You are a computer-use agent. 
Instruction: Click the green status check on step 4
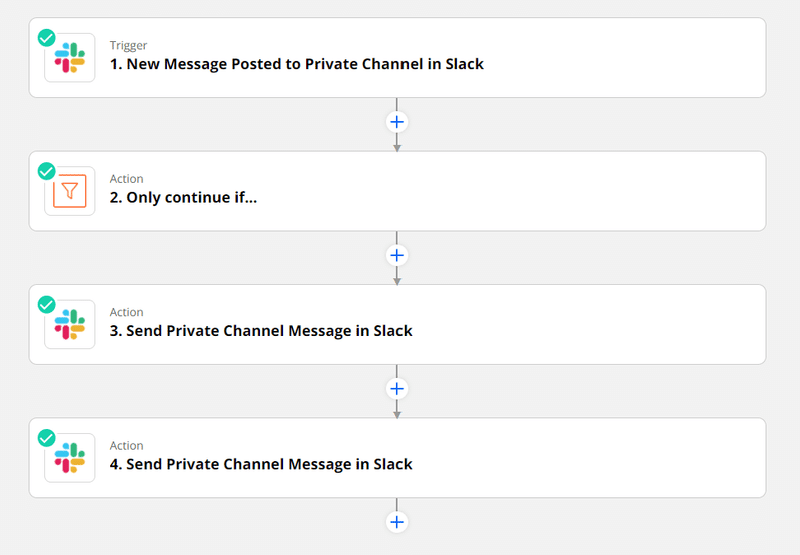[x=46, y=438]
